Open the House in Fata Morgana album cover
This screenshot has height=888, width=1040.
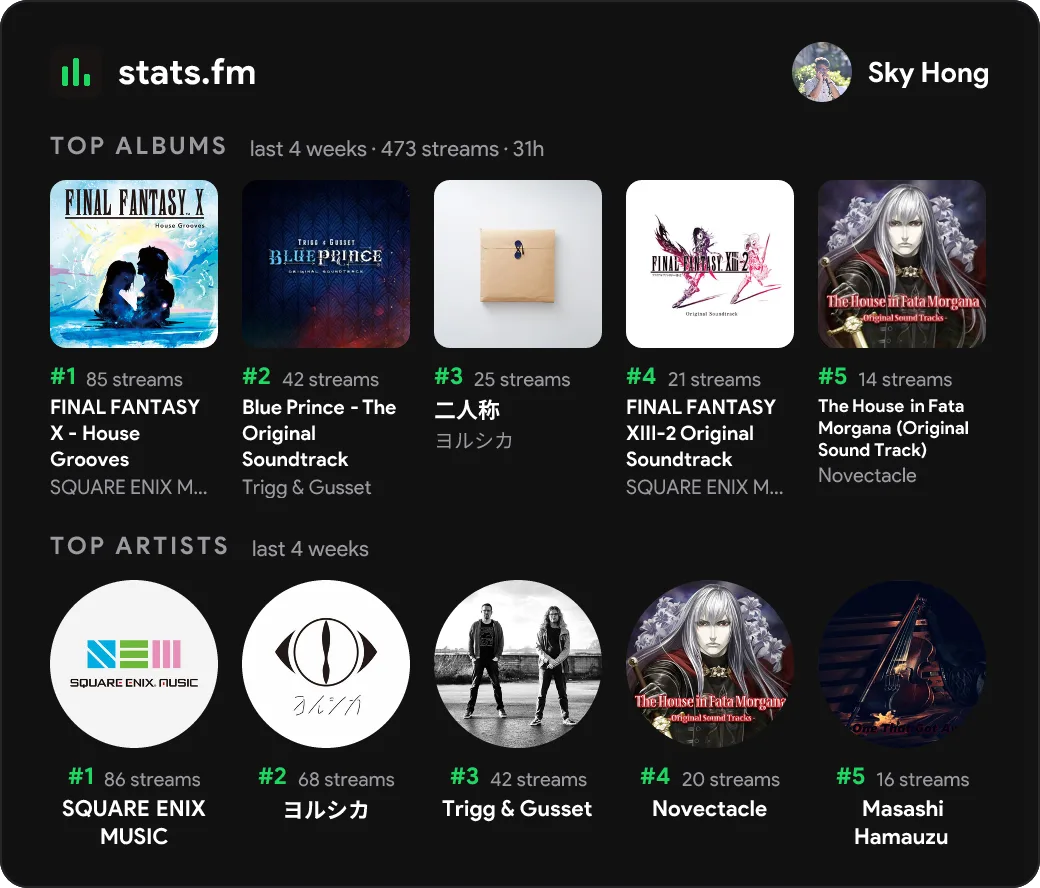pos(902,264)
